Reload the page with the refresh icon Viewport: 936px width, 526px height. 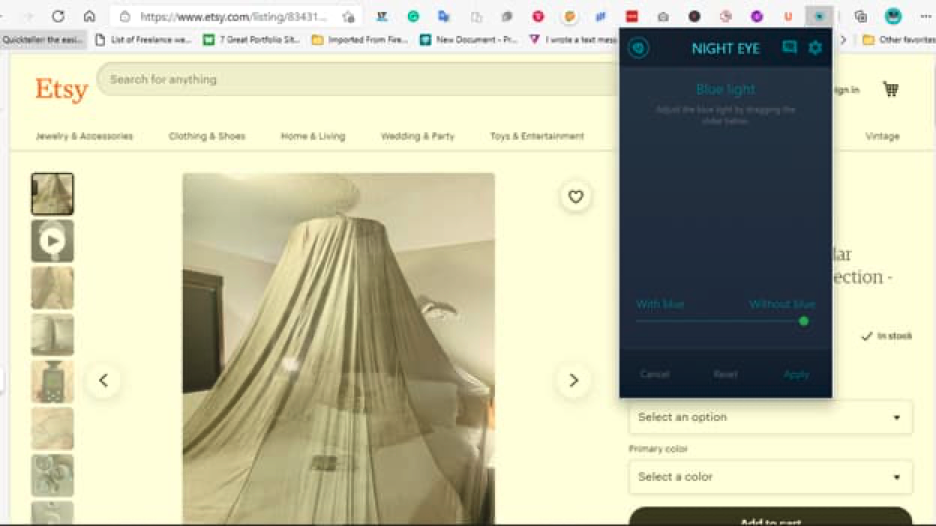click(58, 16)
